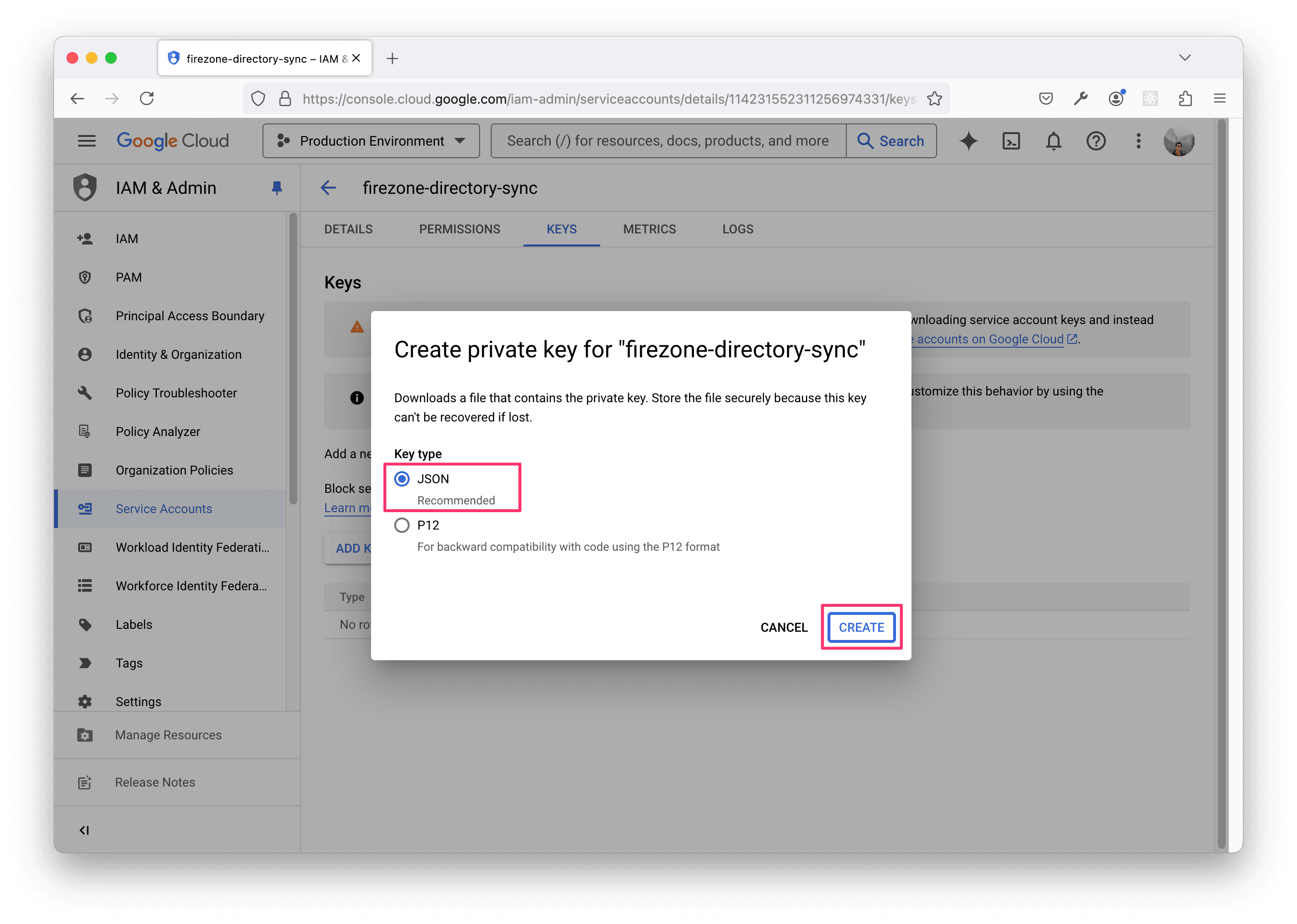Open the help question mark icon

tap(1096, 140)
